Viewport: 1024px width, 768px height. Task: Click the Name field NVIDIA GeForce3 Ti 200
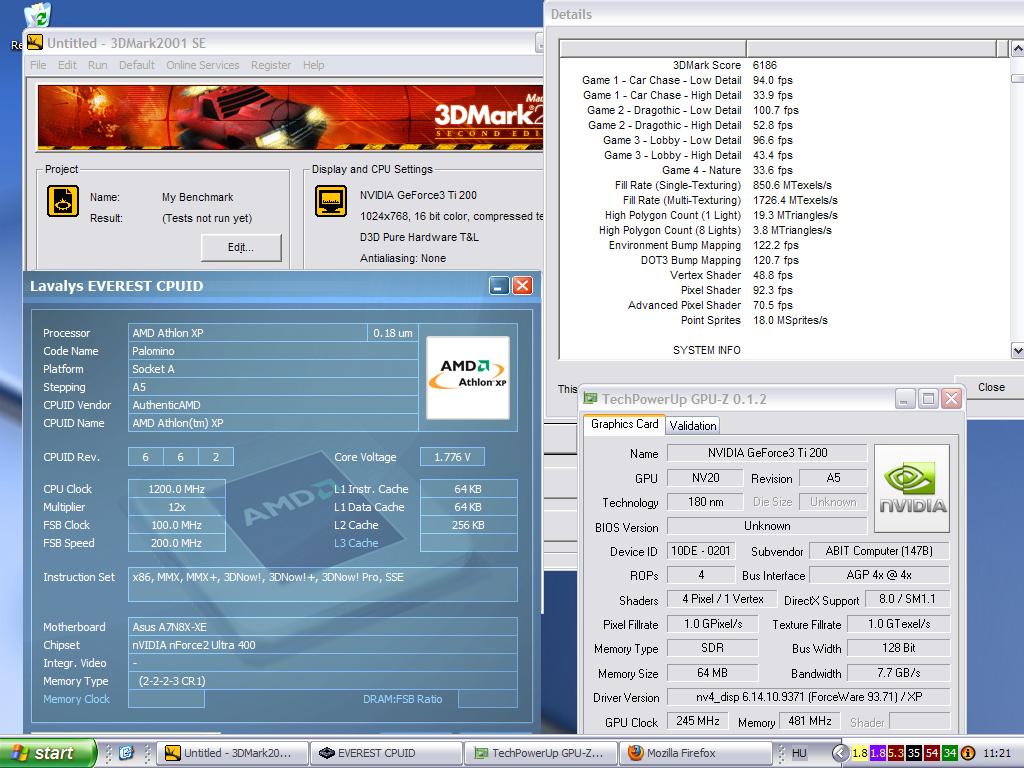tap(767, 453)
